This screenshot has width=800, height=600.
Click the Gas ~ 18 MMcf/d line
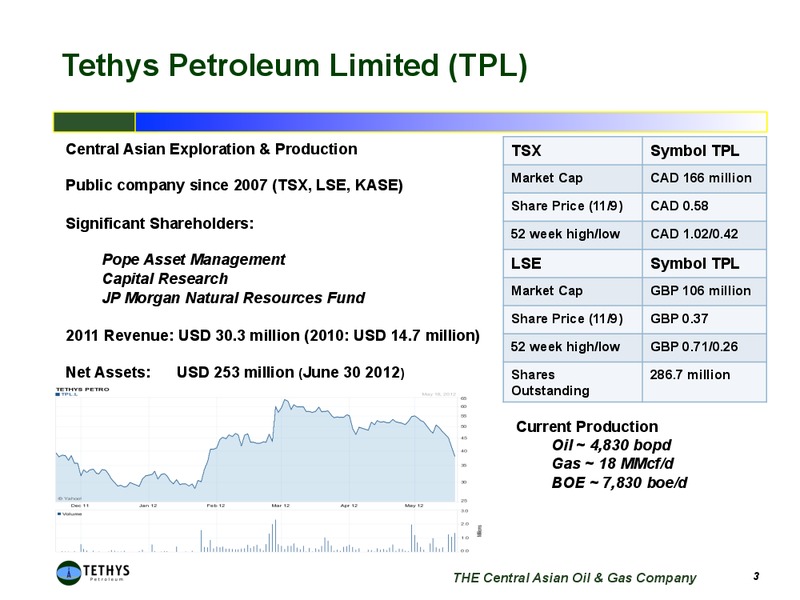(613, 463)
